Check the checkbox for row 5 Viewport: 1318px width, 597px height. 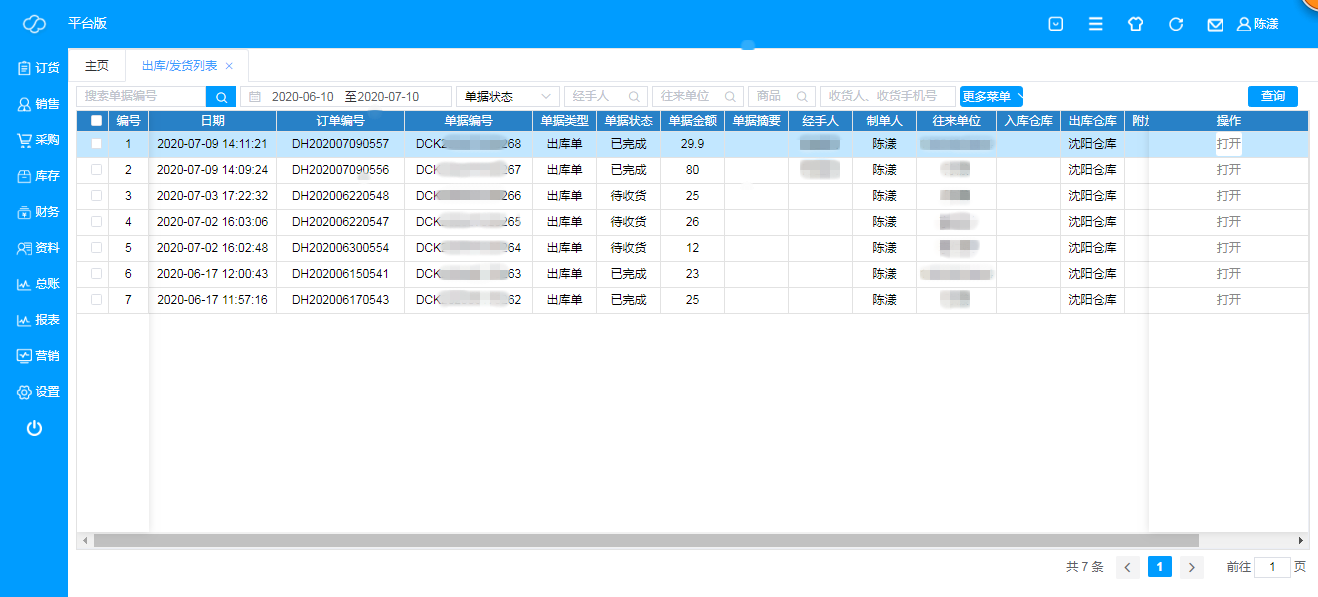click(96, 248)
